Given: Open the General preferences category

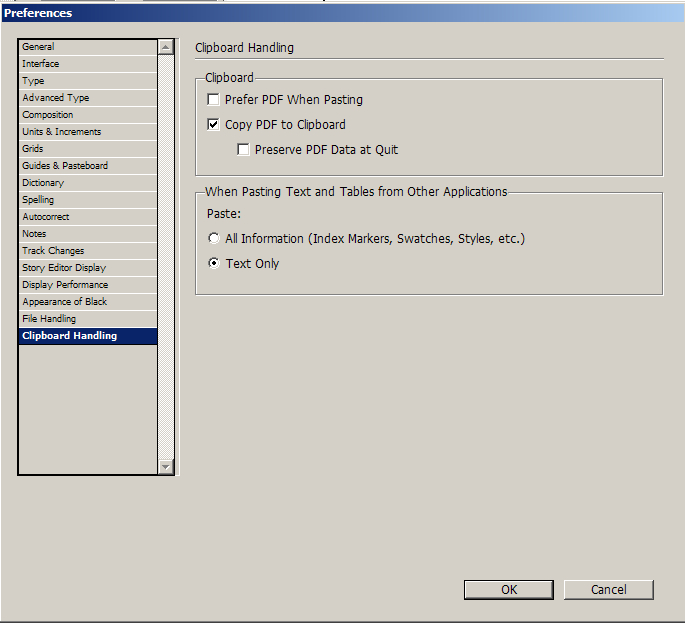Looking at the screenshot, I should pos(88,47).
